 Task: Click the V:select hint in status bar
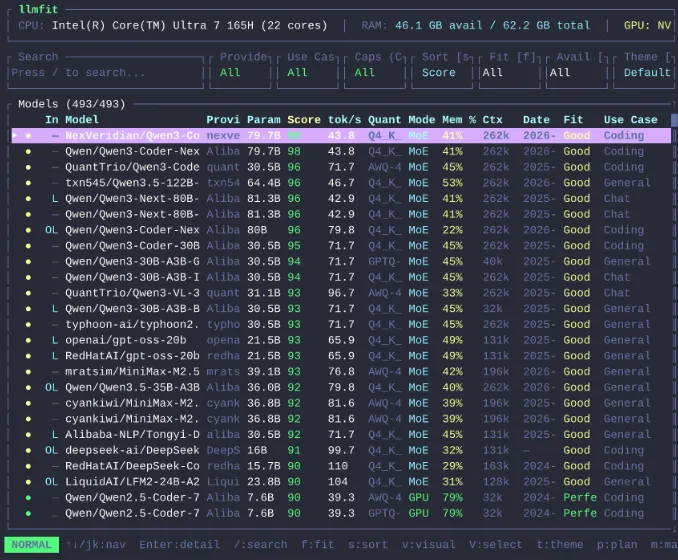[496, 544]
